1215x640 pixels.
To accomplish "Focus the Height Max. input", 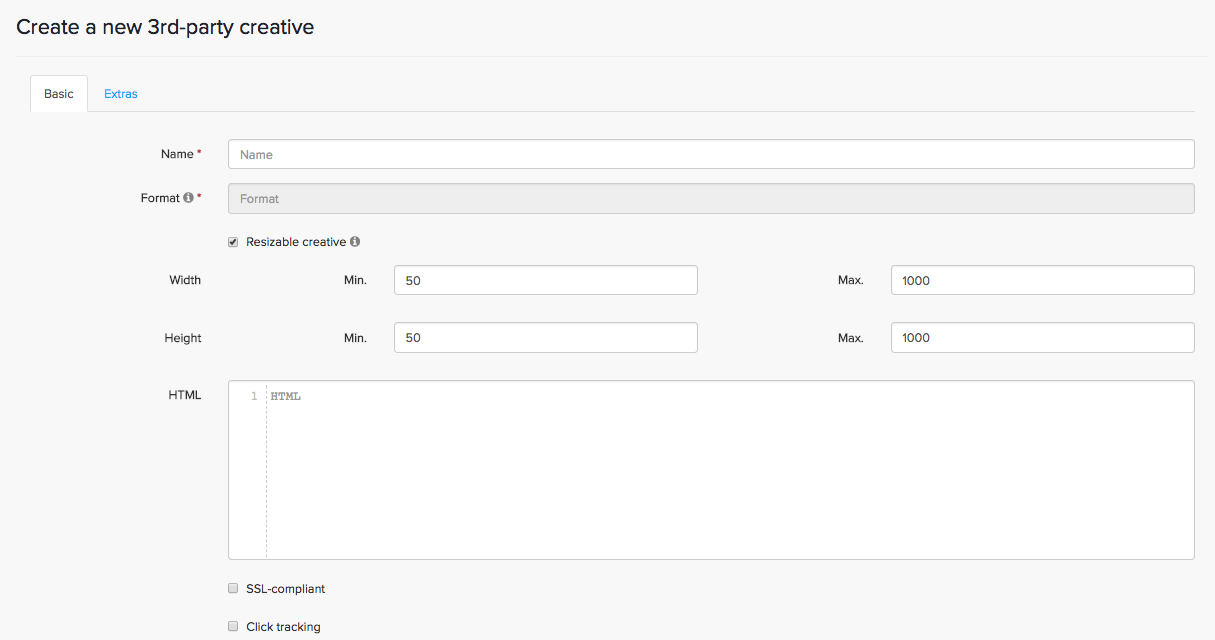I will pos(1041,338).
